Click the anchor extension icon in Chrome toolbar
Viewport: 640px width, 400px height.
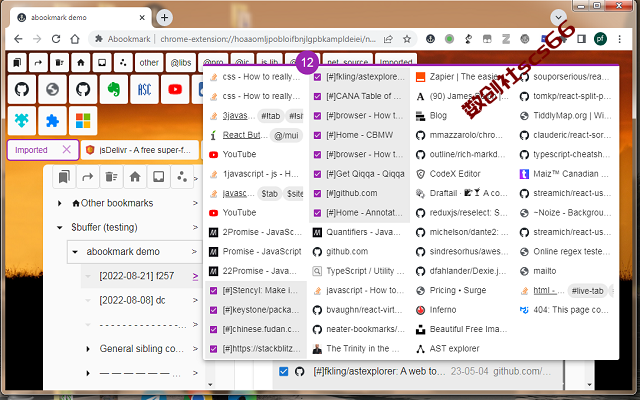click(430, 39)
